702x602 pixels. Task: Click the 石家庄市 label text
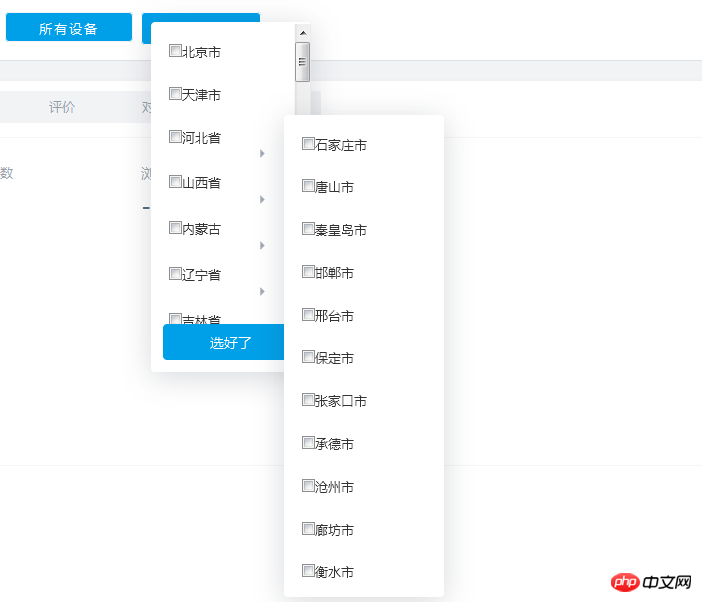[341, 145]
